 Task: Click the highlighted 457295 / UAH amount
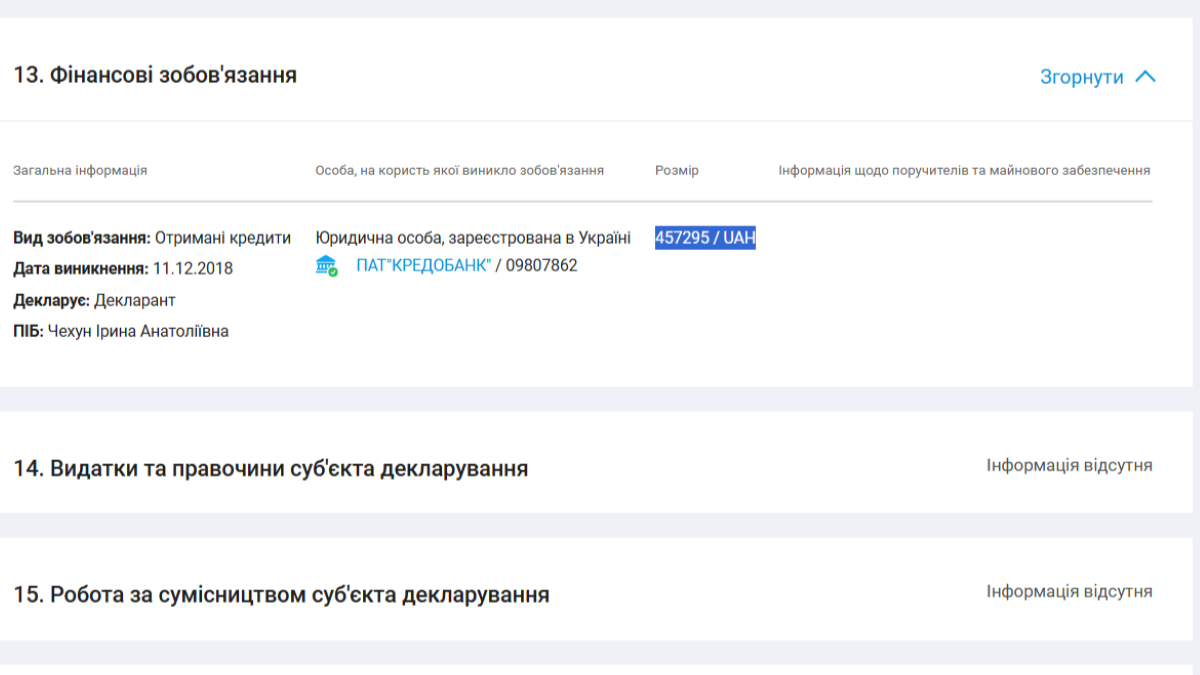(705, 238)
